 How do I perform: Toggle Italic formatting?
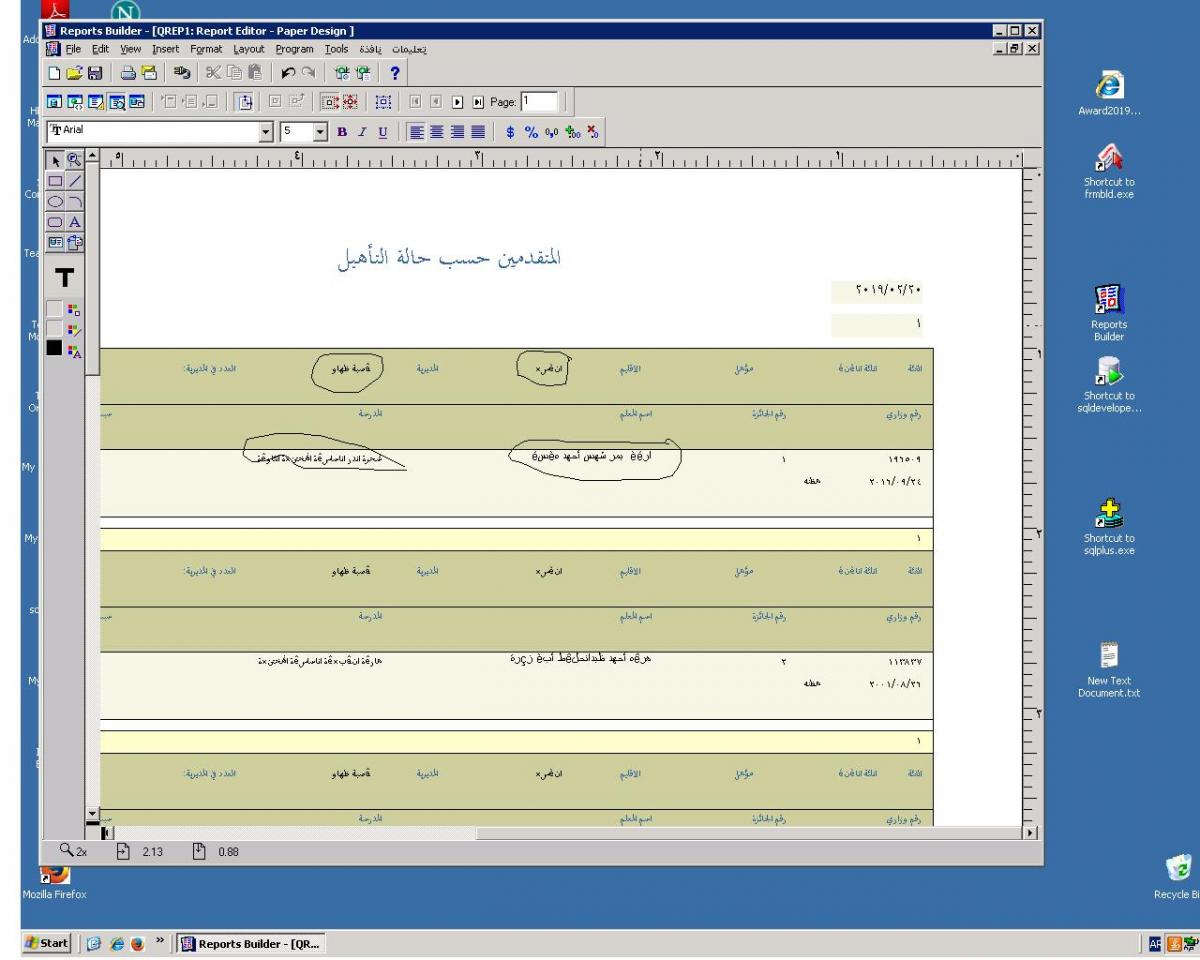tap(363, 131)
